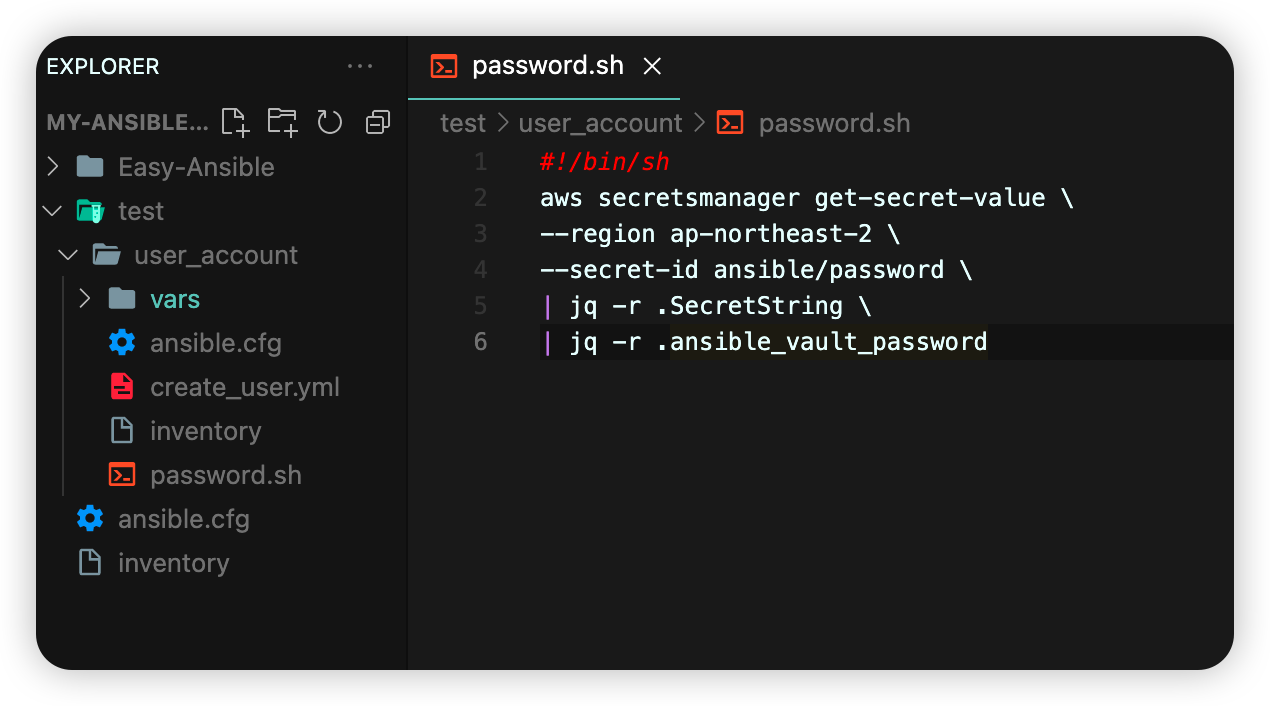Click line number 2 in the gutter
The height and width of the screenshot is (706, 1270).
click(x=481, y=198)
